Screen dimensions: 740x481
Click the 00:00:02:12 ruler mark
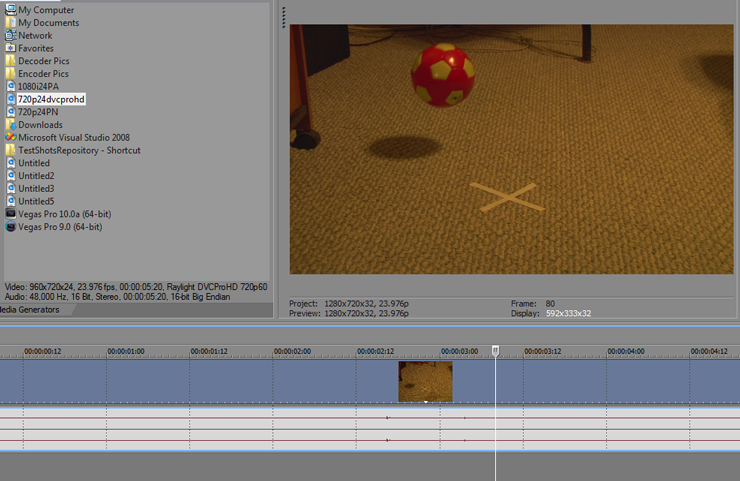tap(376, 351)
